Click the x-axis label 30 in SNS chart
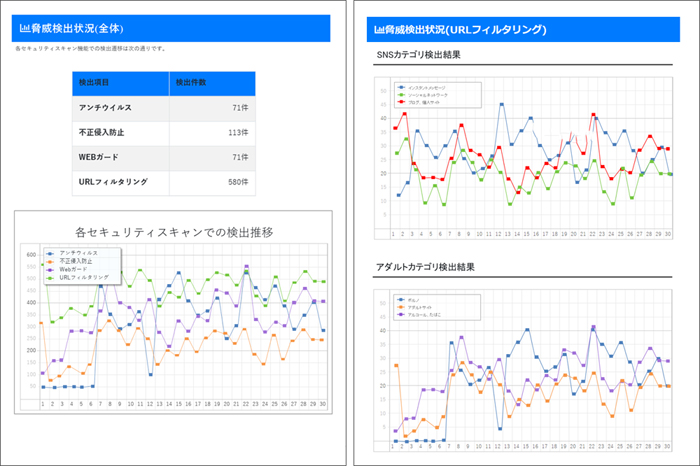 coord(667,234)
